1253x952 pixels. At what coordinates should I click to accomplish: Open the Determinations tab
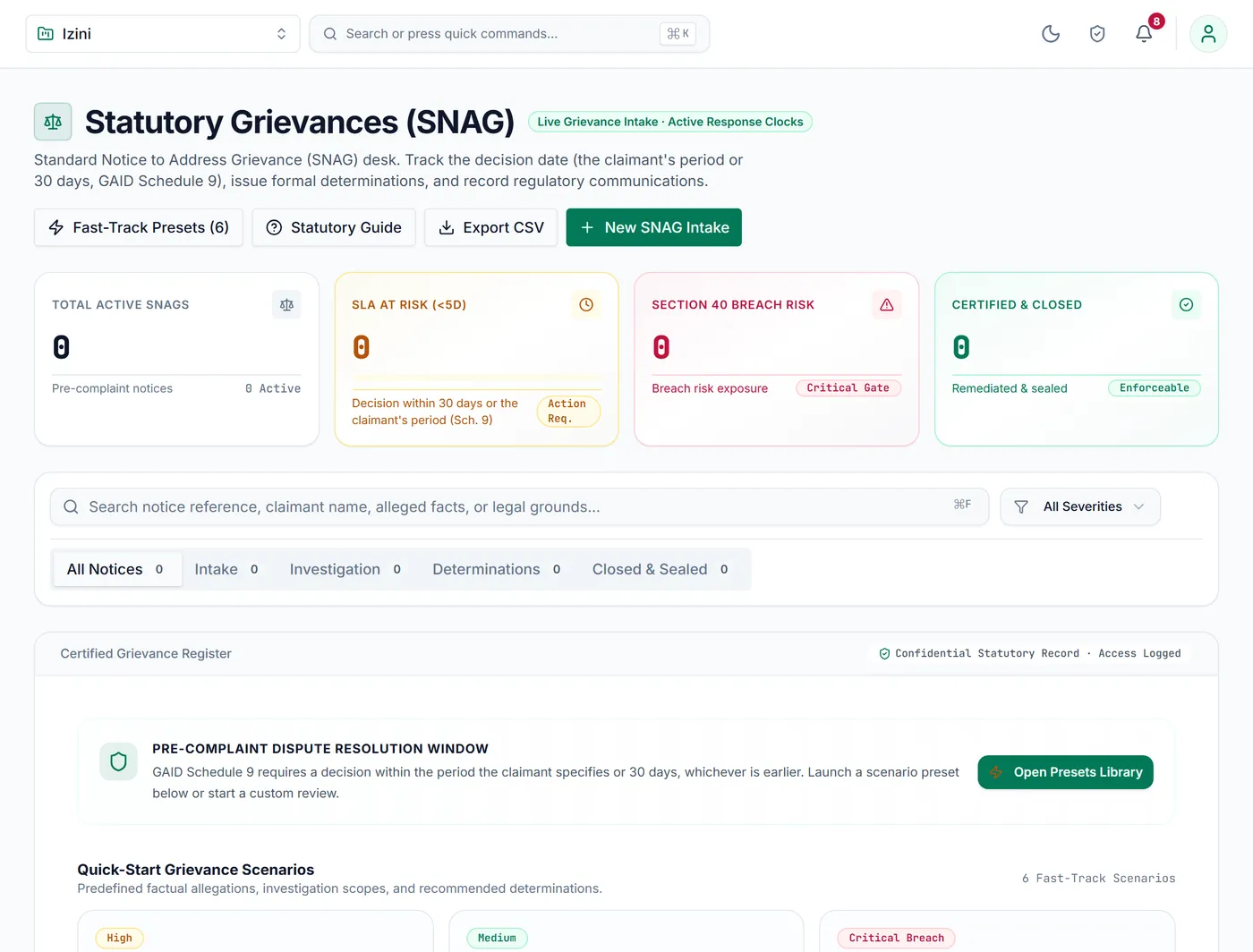[497, 569]
